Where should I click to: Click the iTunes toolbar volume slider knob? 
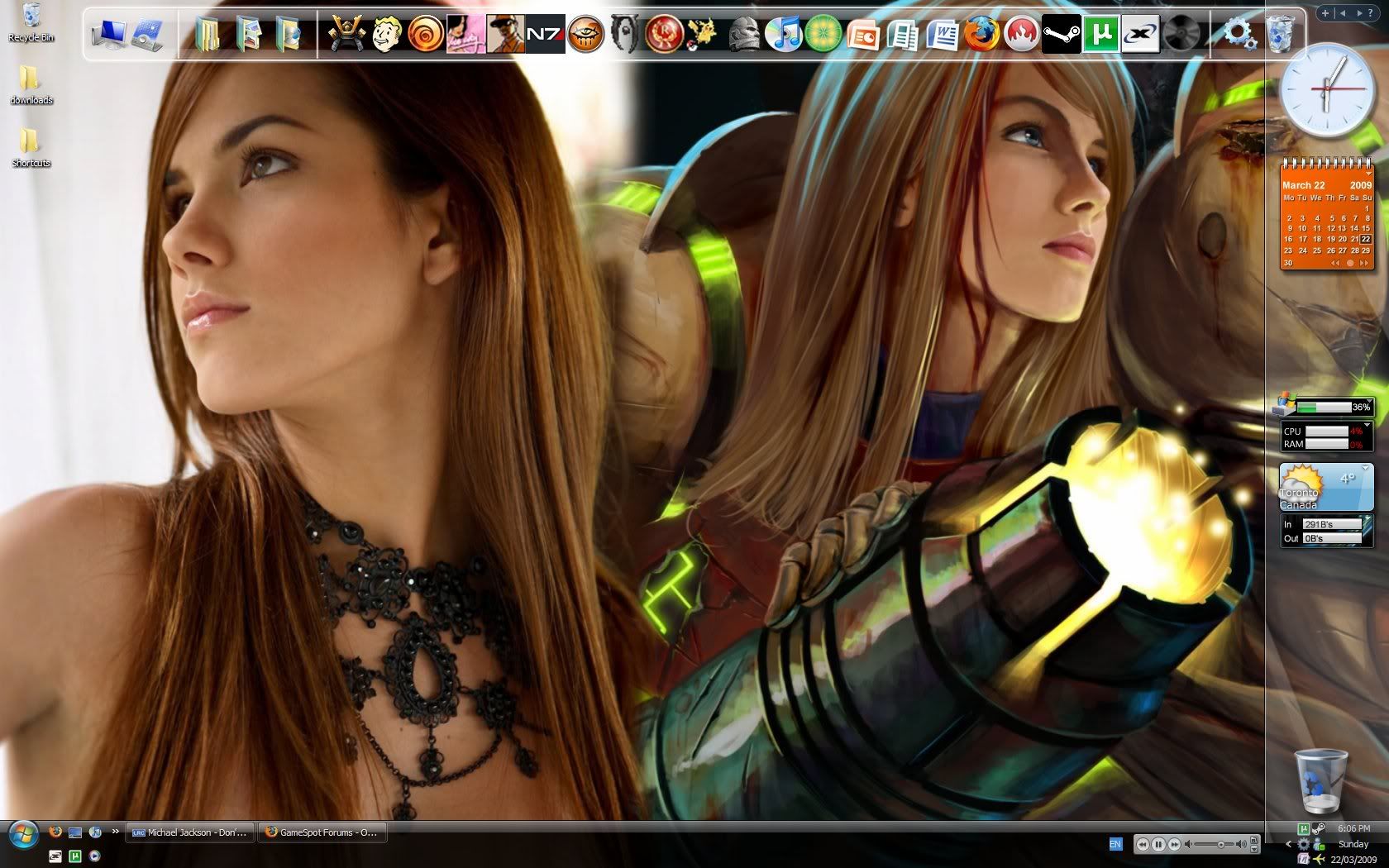(1221, 845)
